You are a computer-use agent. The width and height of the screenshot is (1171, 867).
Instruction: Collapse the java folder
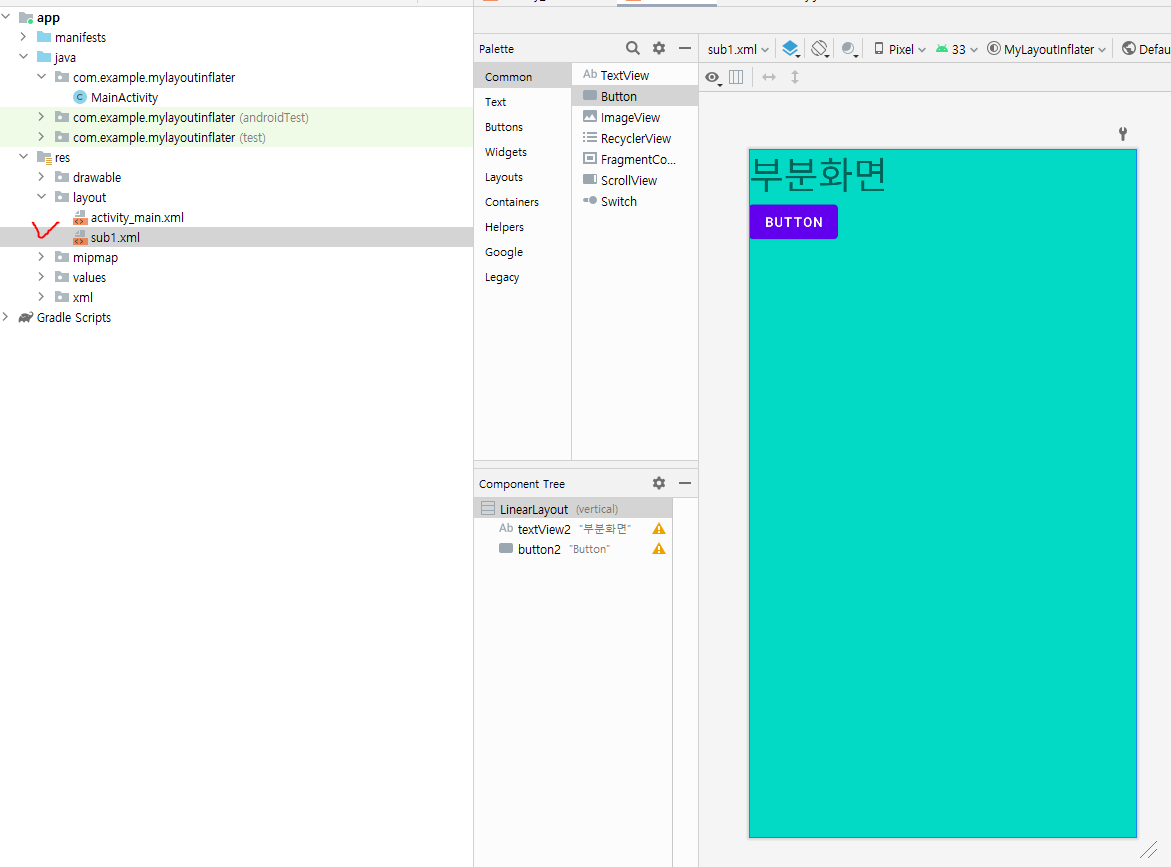23,57
